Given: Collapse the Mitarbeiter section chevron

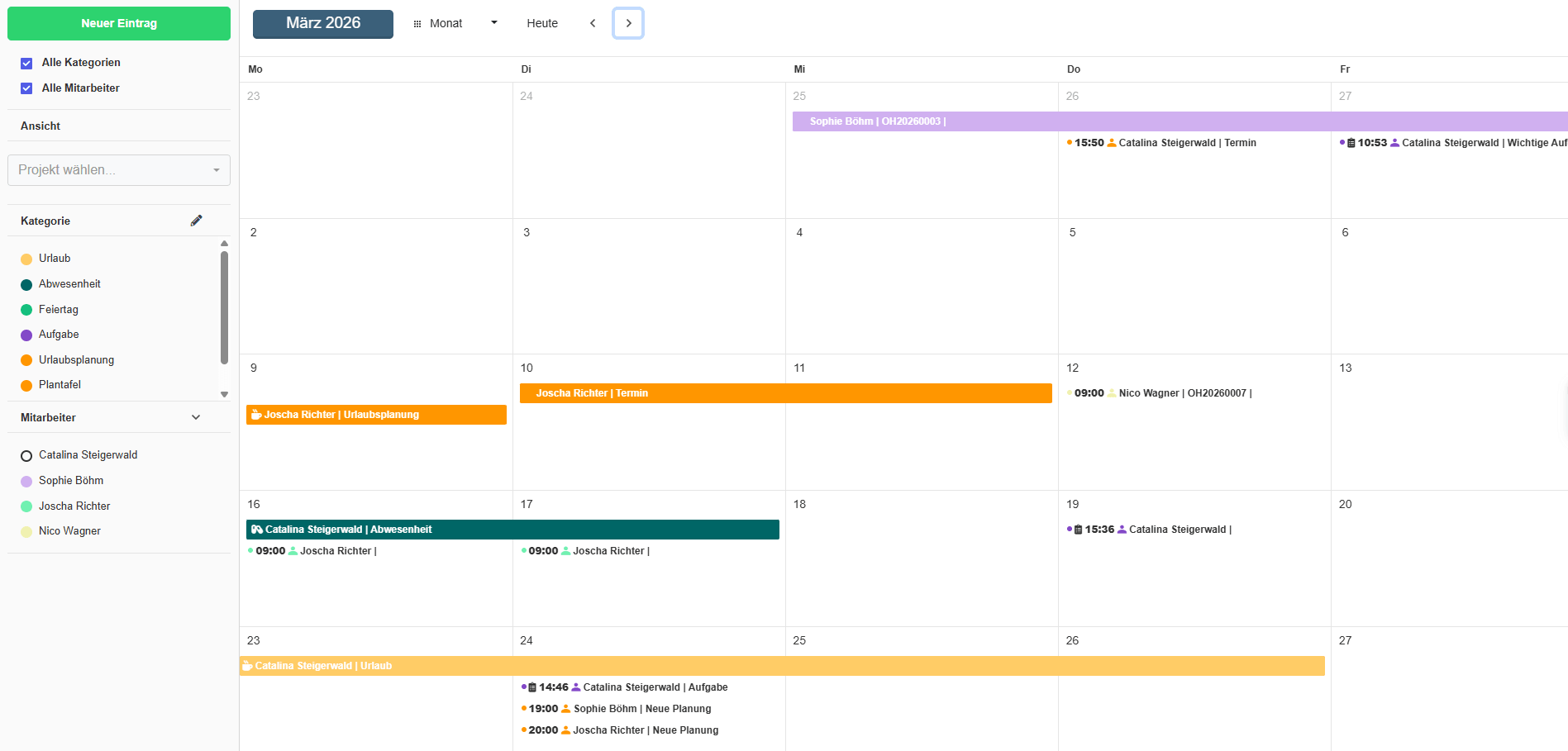Looking at the screenshot, I should click(x=196, y=417).
